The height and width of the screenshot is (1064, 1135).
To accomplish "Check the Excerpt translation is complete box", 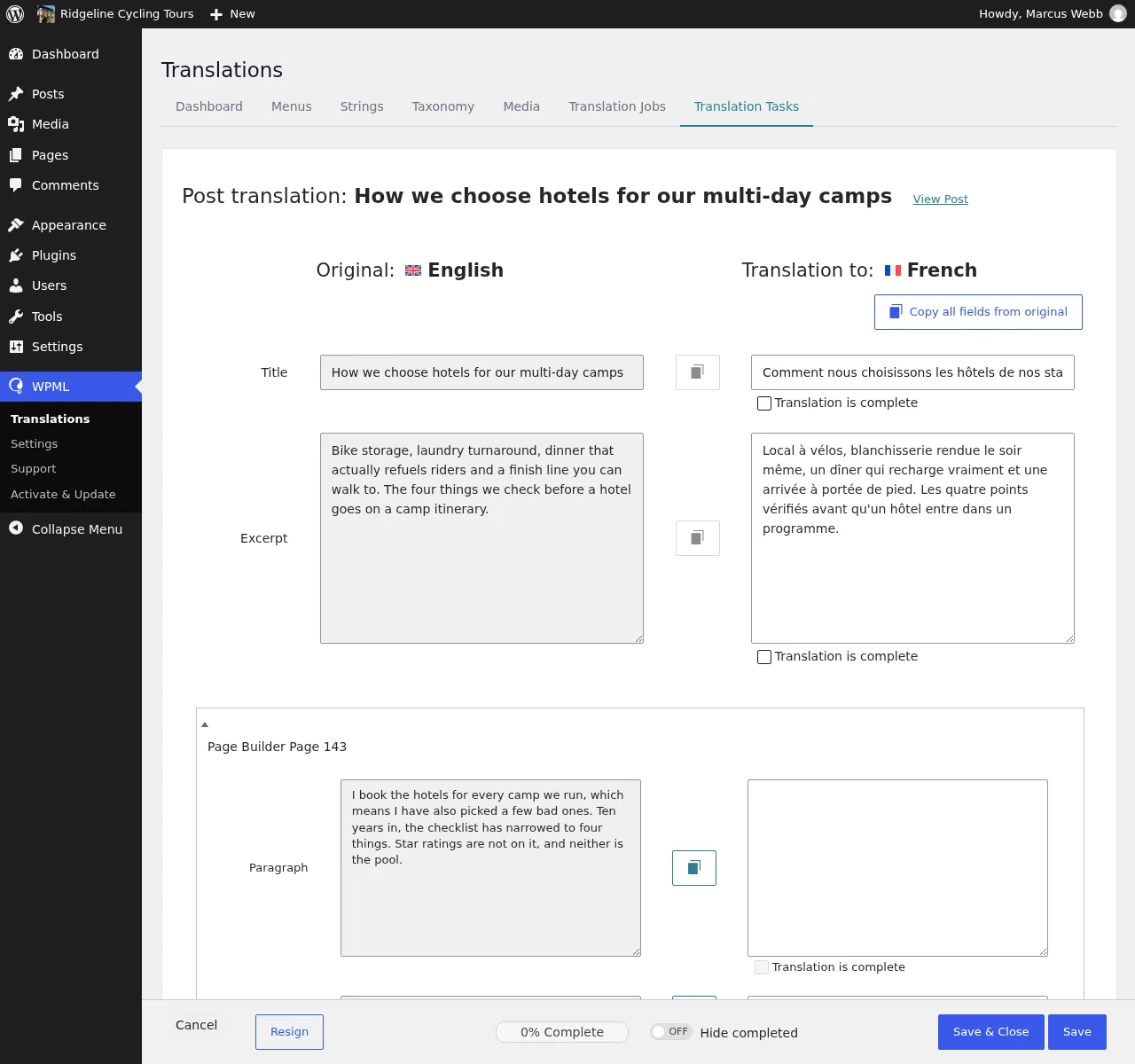I will click(x=764, y=657).
